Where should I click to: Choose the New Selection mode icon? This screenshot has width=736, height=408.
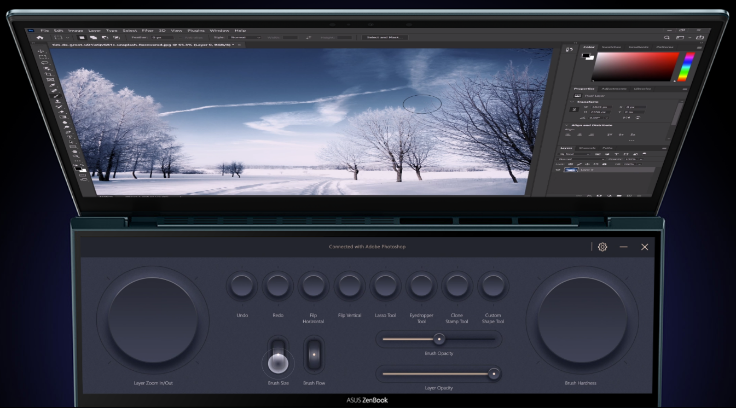pyautogui.click(x=82, y=37)
